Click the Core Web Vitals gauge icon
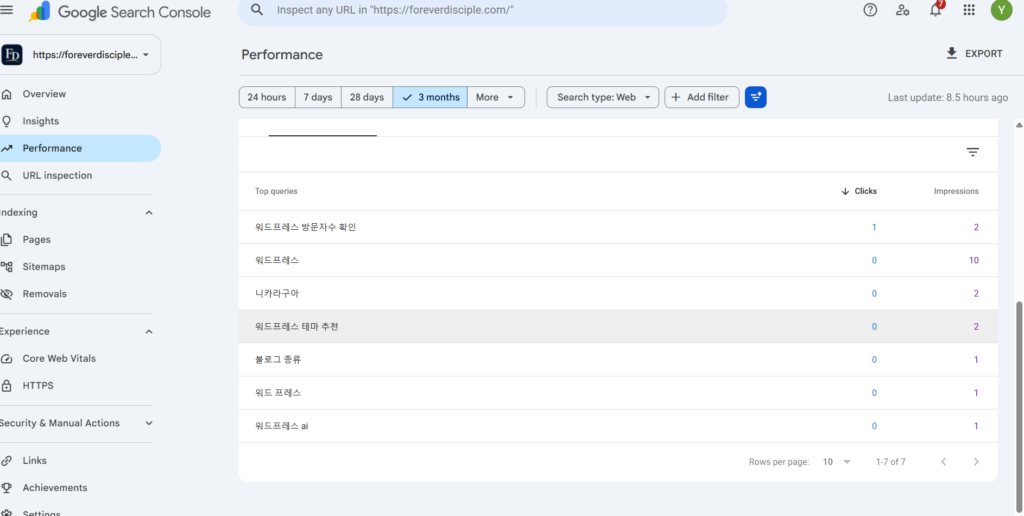 point(7,359)
